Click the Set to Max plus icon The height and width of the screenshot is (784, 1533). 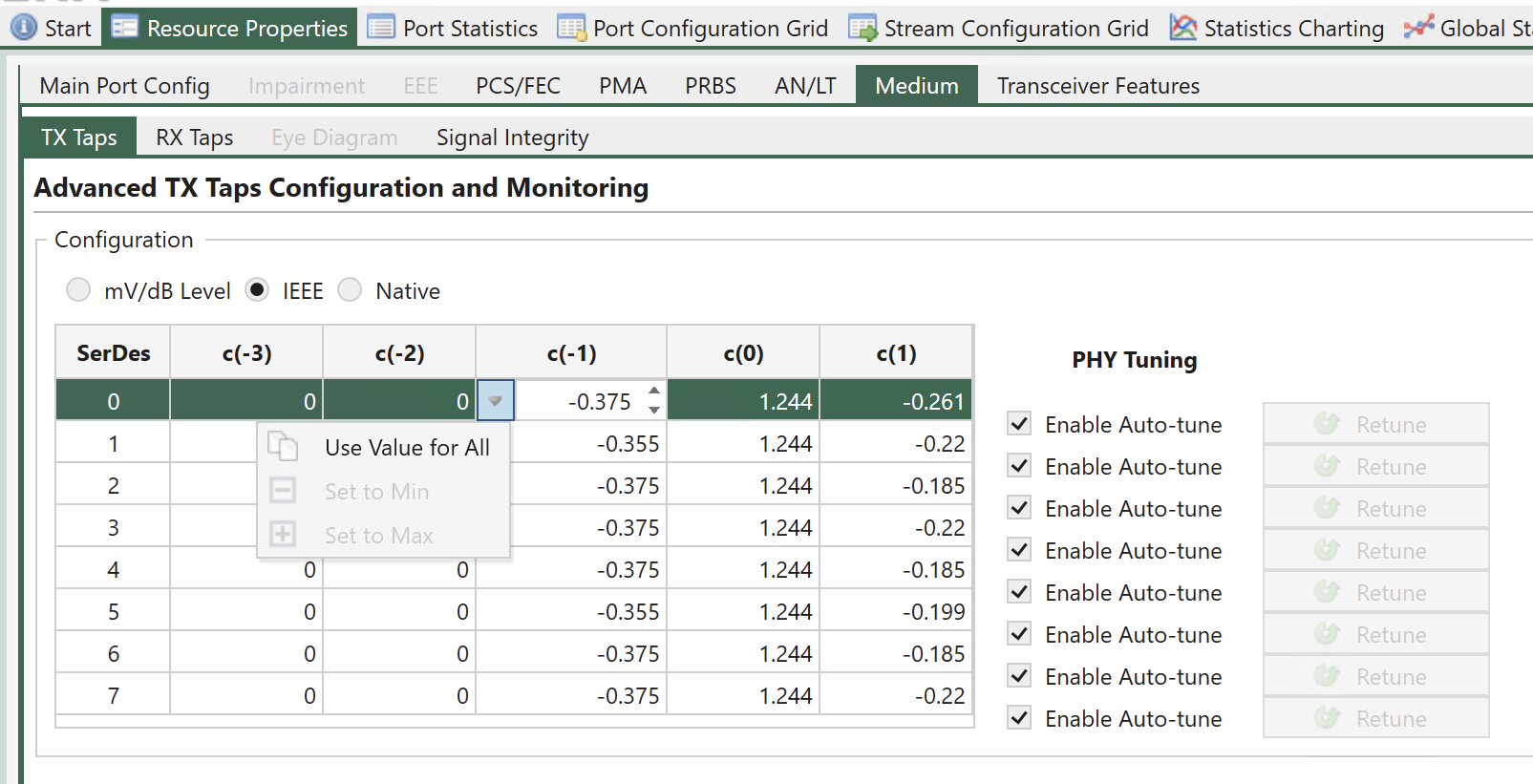click(x=283, y=534)
